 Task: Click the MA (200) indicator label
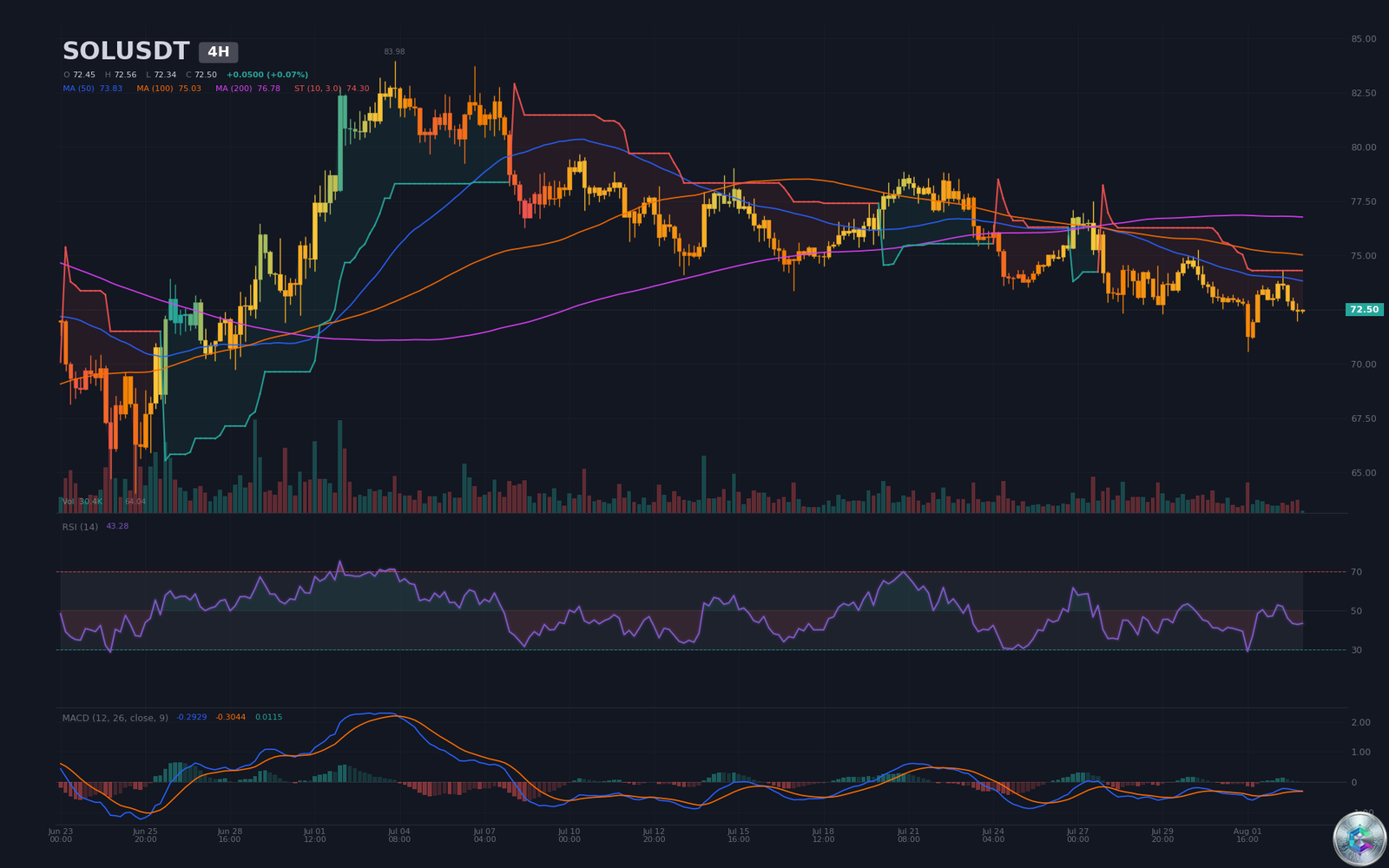tap(234, 89)
